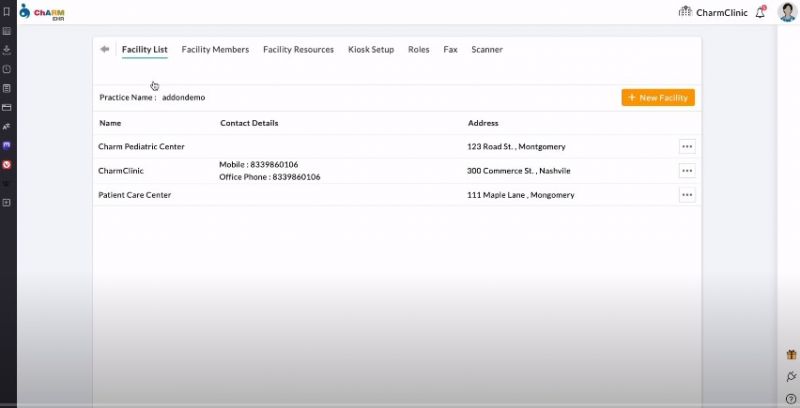The height and width of the screenshot is (408, 800).
Task: Open the user profile avatar
Action: [787, 12]
